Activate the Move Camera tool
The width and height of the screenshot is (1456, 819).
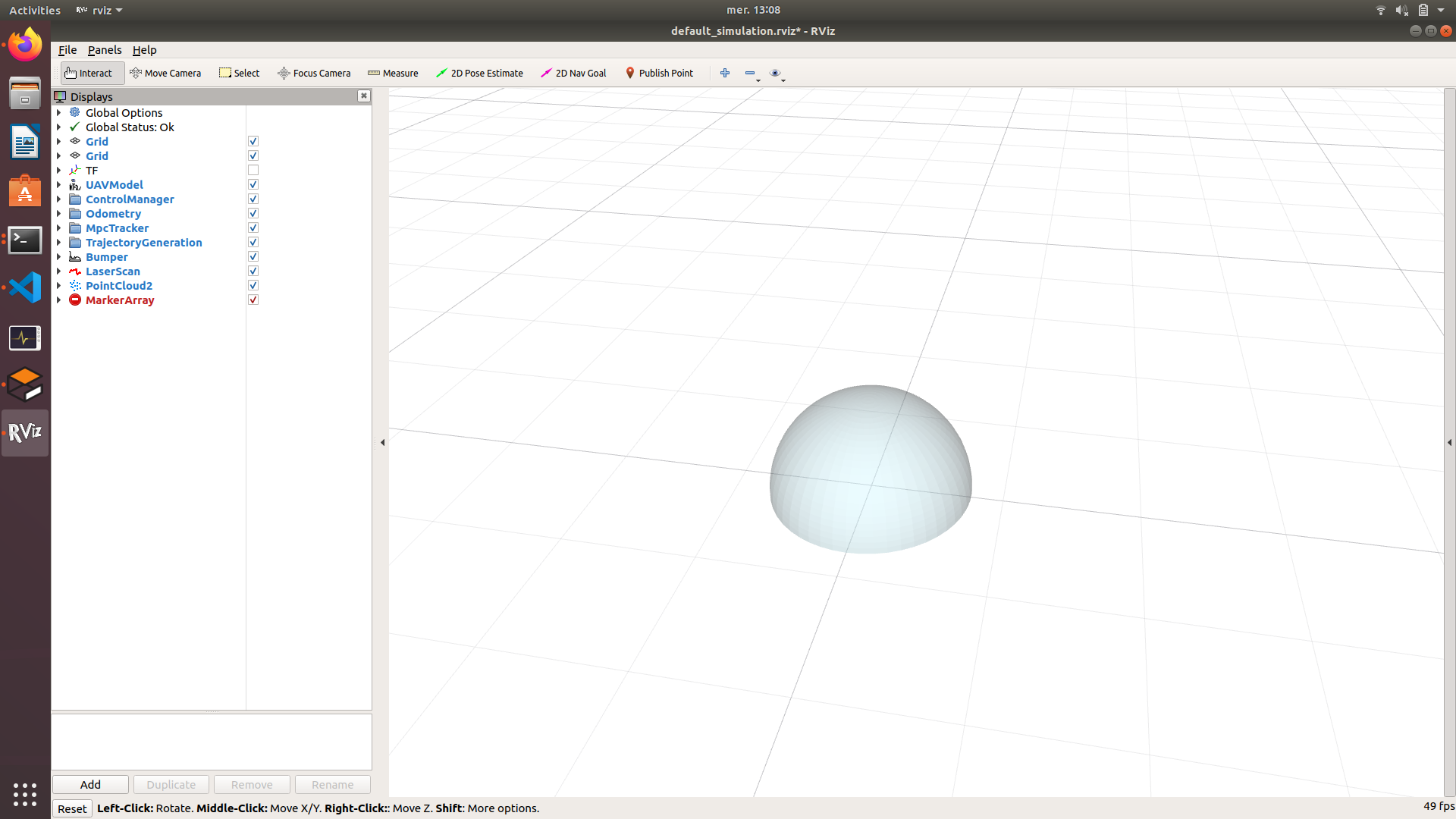click(x=166, y=73)
